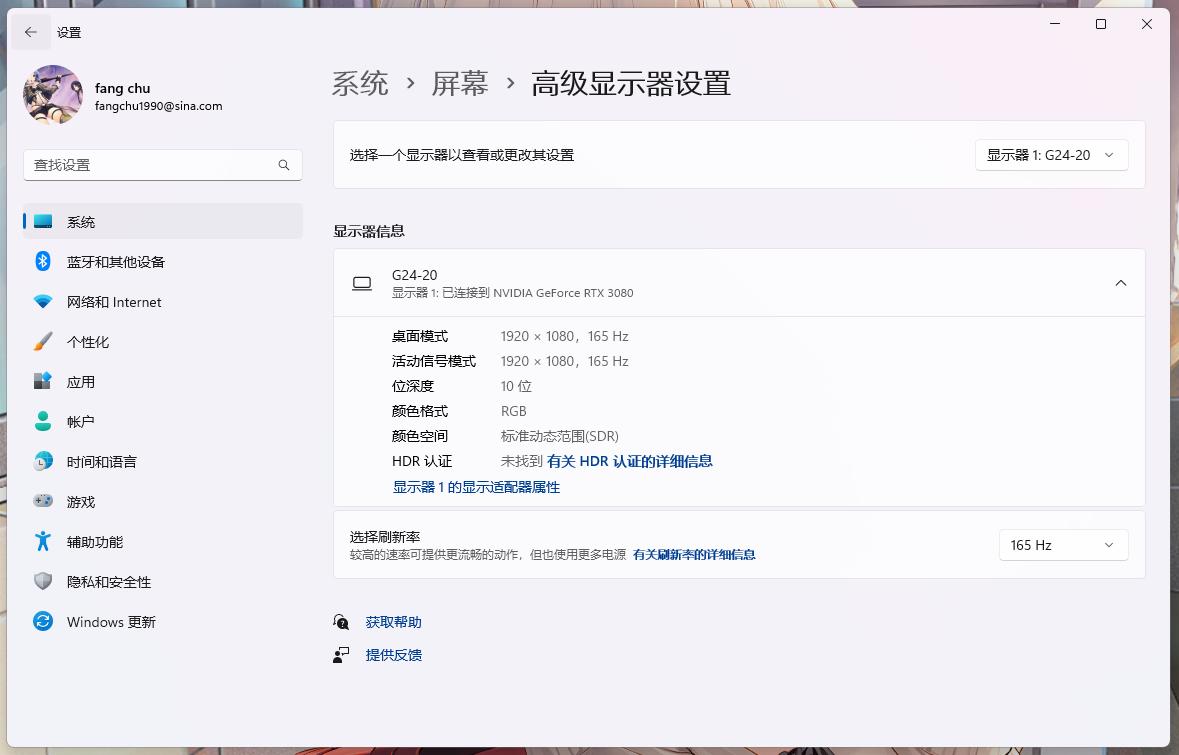This screenshot has height=755, width=1179.
Task: Click the back arrow at top left
Action: 31,32
